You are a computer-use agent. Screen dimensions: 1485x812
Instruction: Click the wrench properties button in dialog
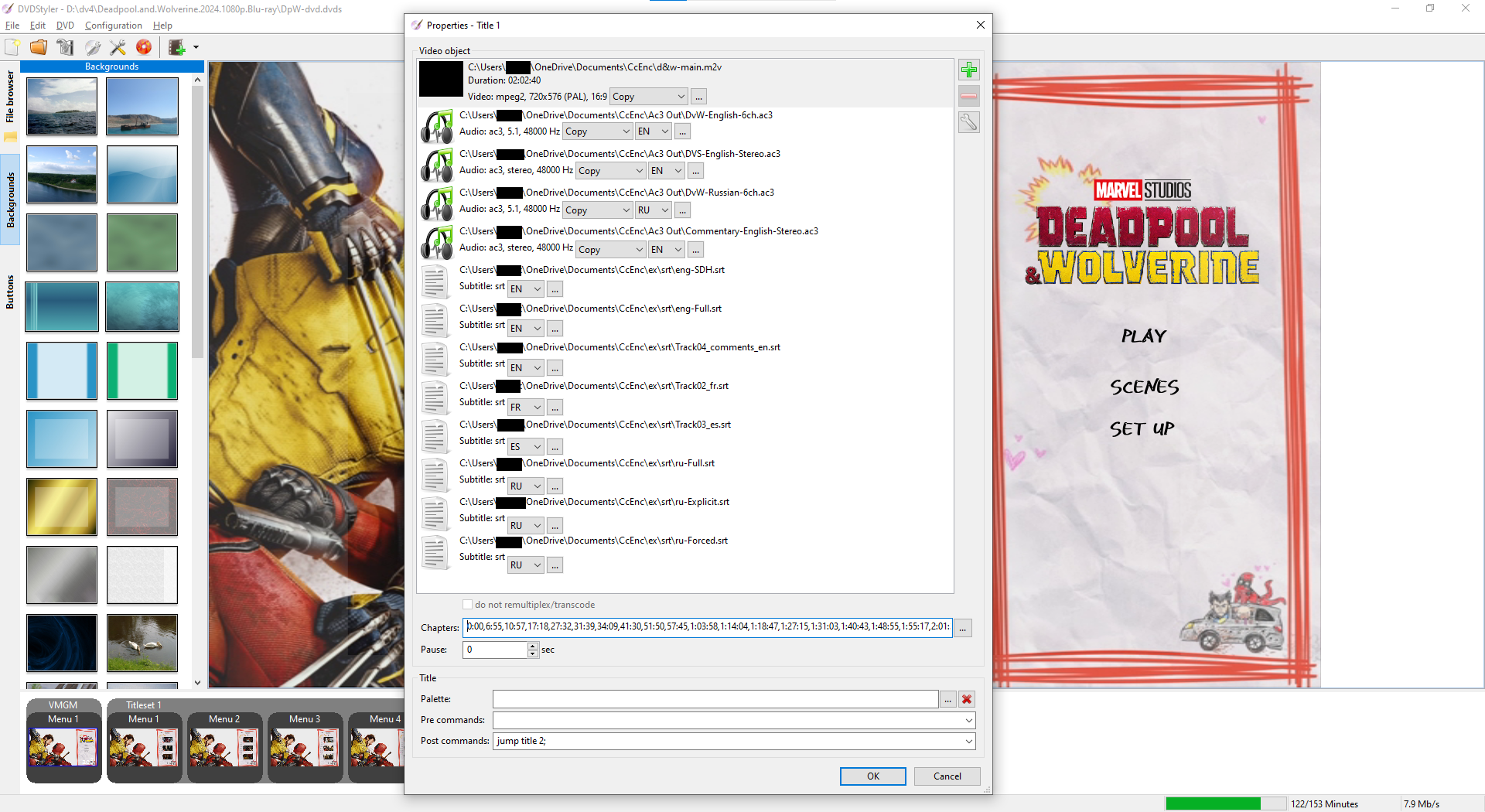968,122
